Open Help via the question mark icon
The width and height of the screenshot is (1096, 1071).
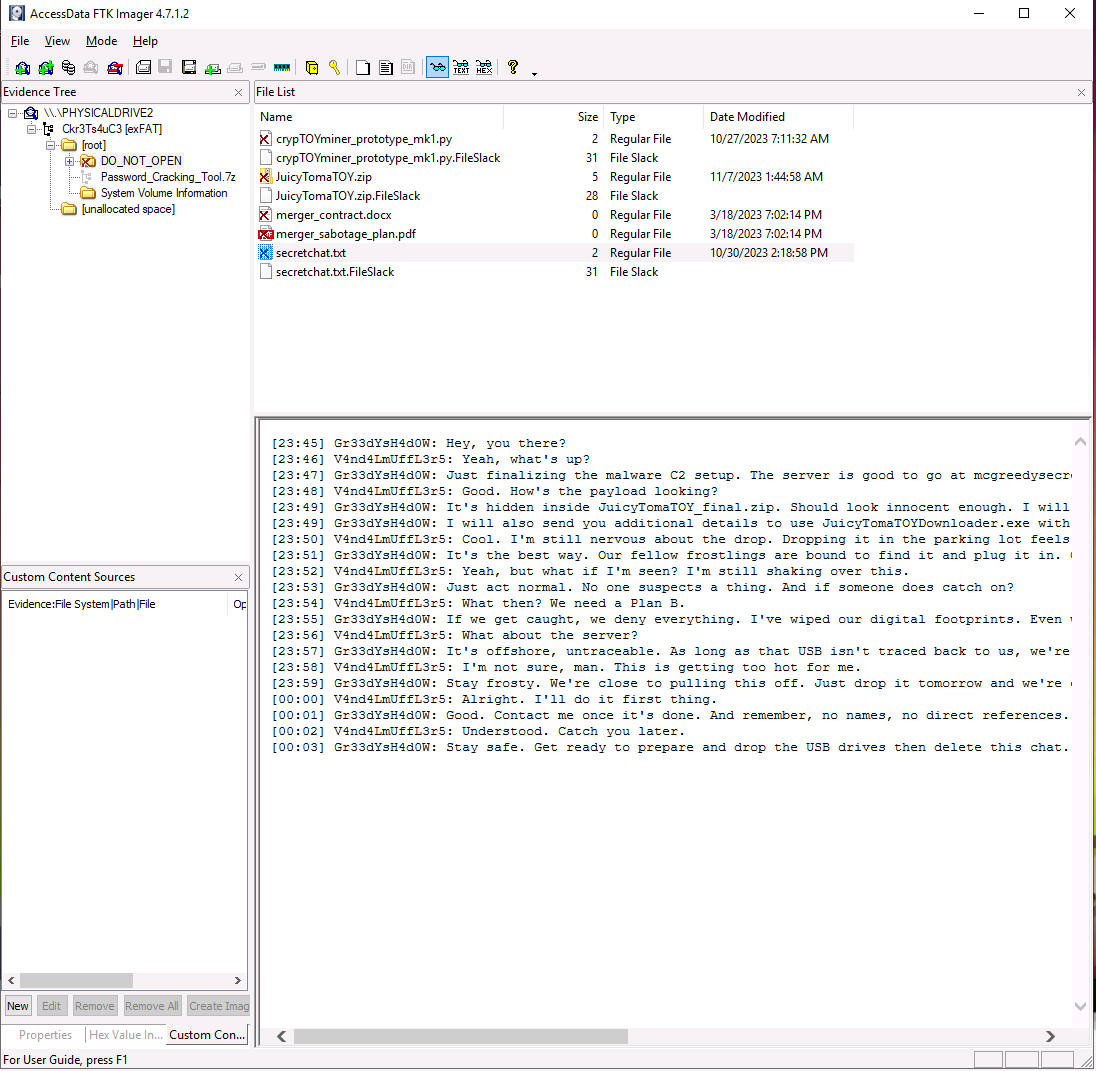(512, 67)
